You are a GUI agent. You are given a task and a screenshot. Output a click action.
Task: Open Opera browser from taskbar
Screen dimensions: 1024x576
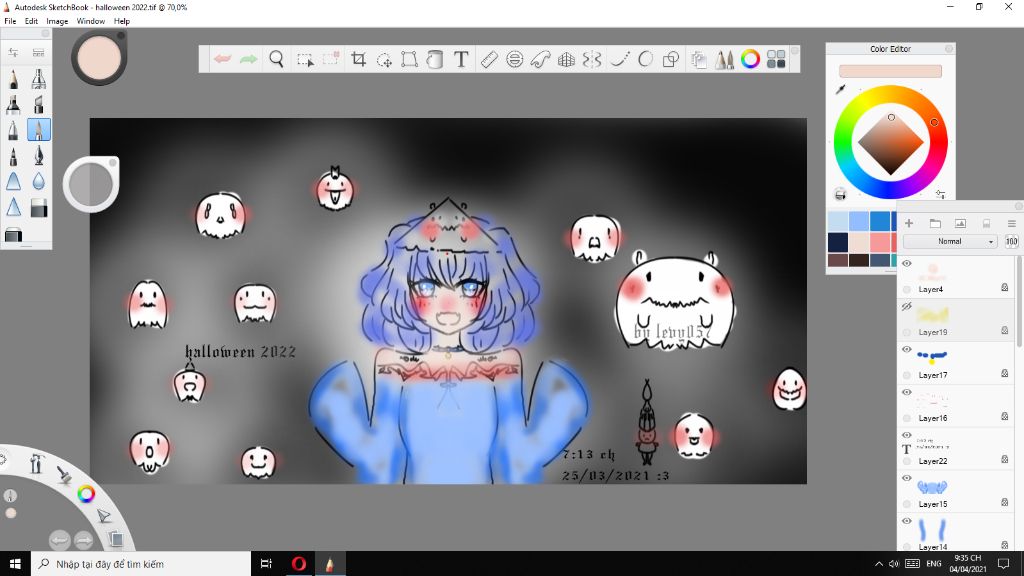298,564
